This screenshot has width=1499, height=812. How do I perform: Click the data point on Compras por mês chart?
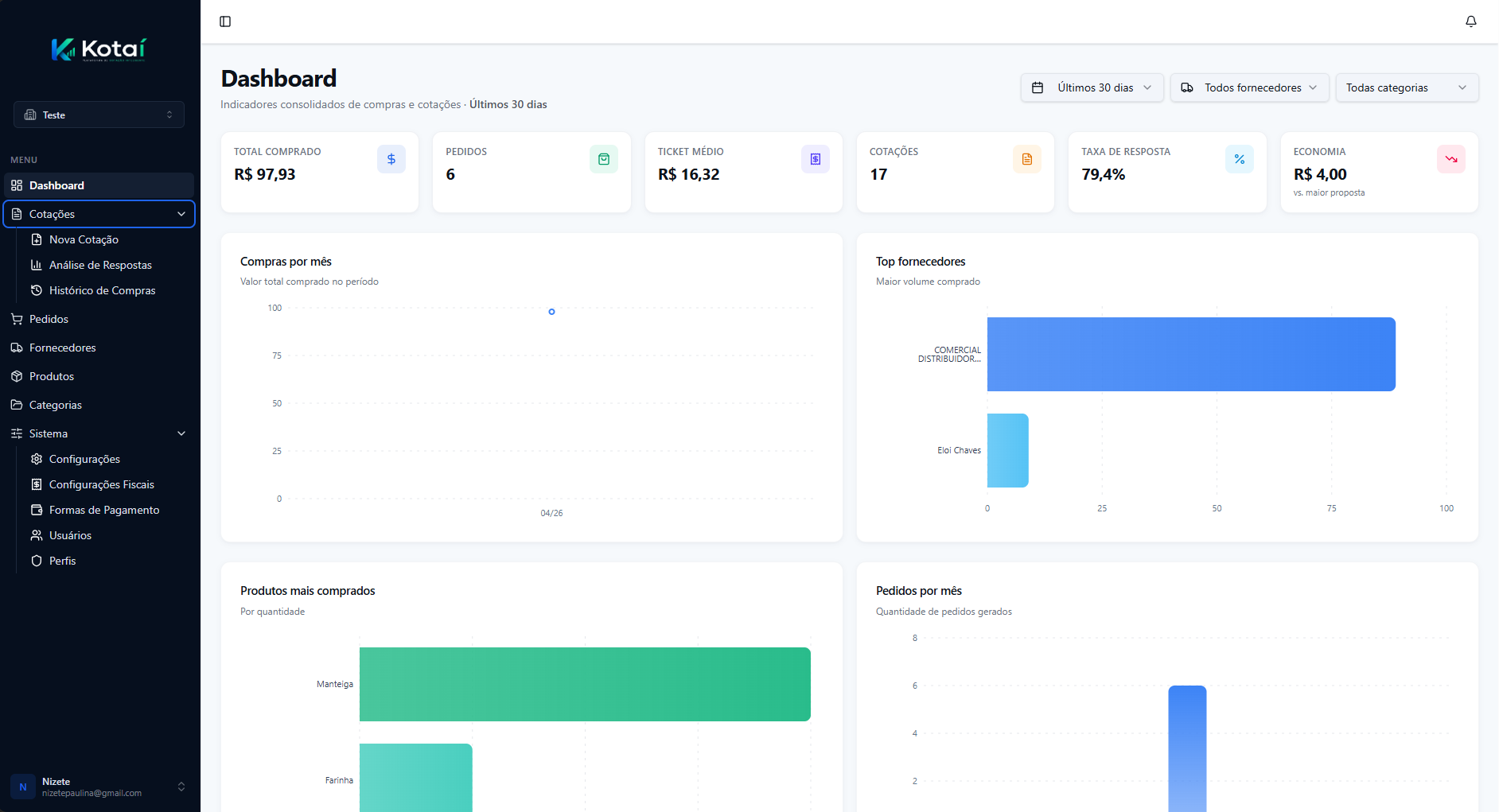coord(551,312)
